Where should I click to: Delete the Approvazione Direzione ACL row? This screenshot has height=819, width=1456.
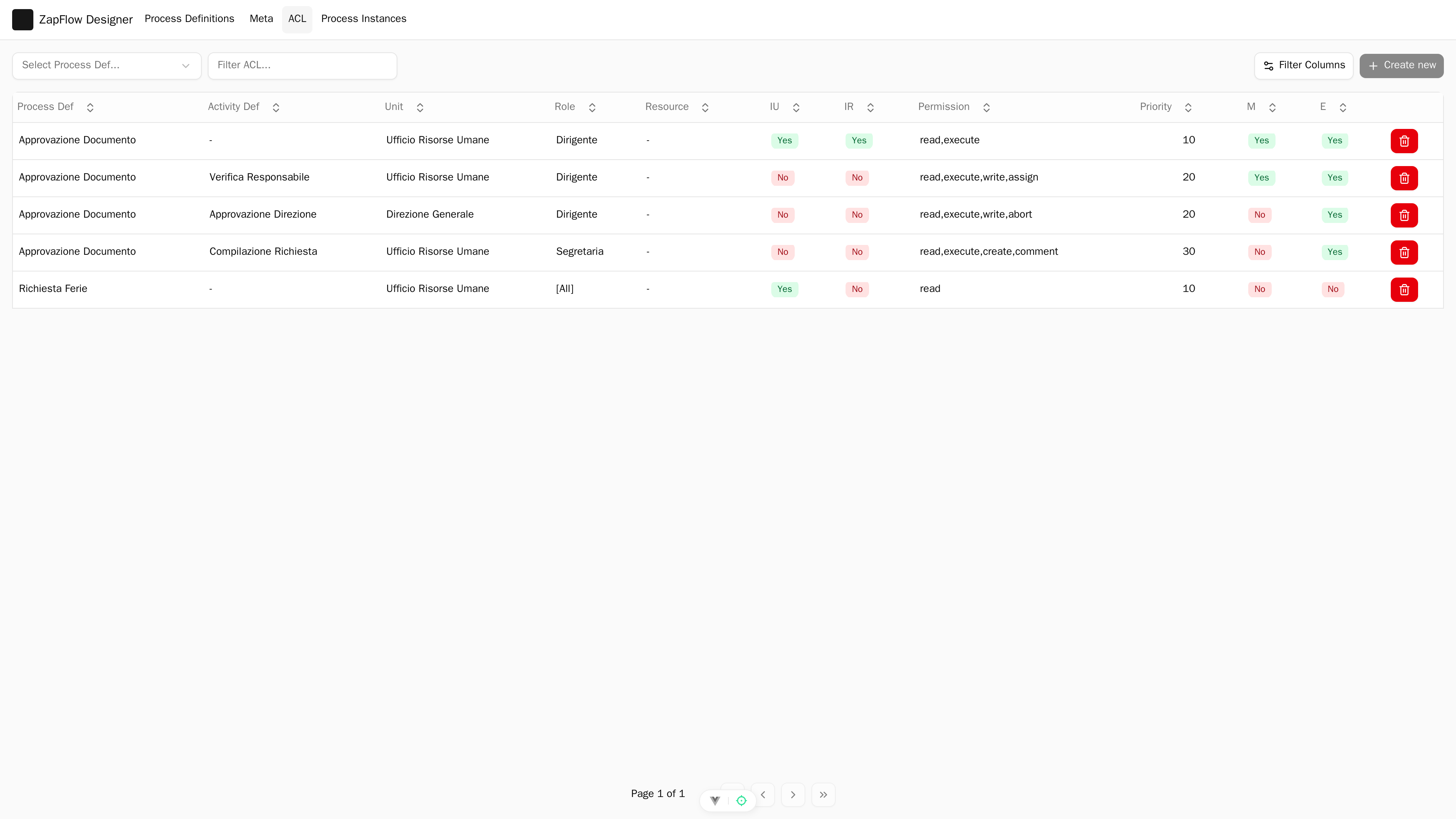pyautogui.click(x=1404, y=215)
